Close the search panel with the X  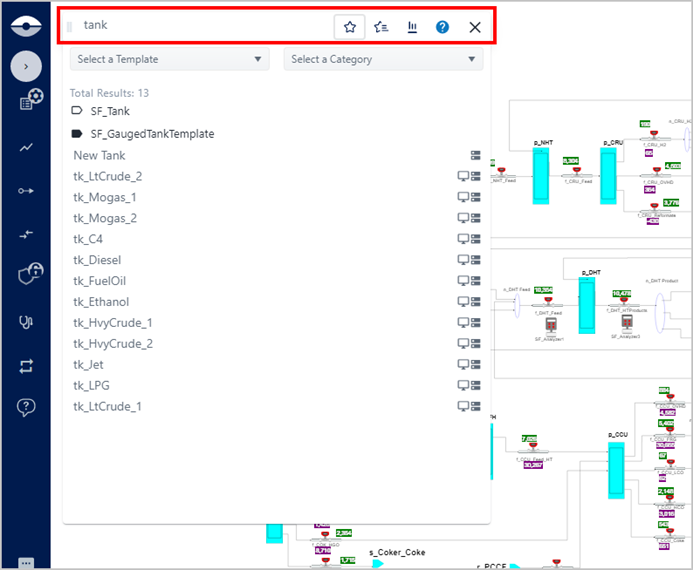pos(475,27)
